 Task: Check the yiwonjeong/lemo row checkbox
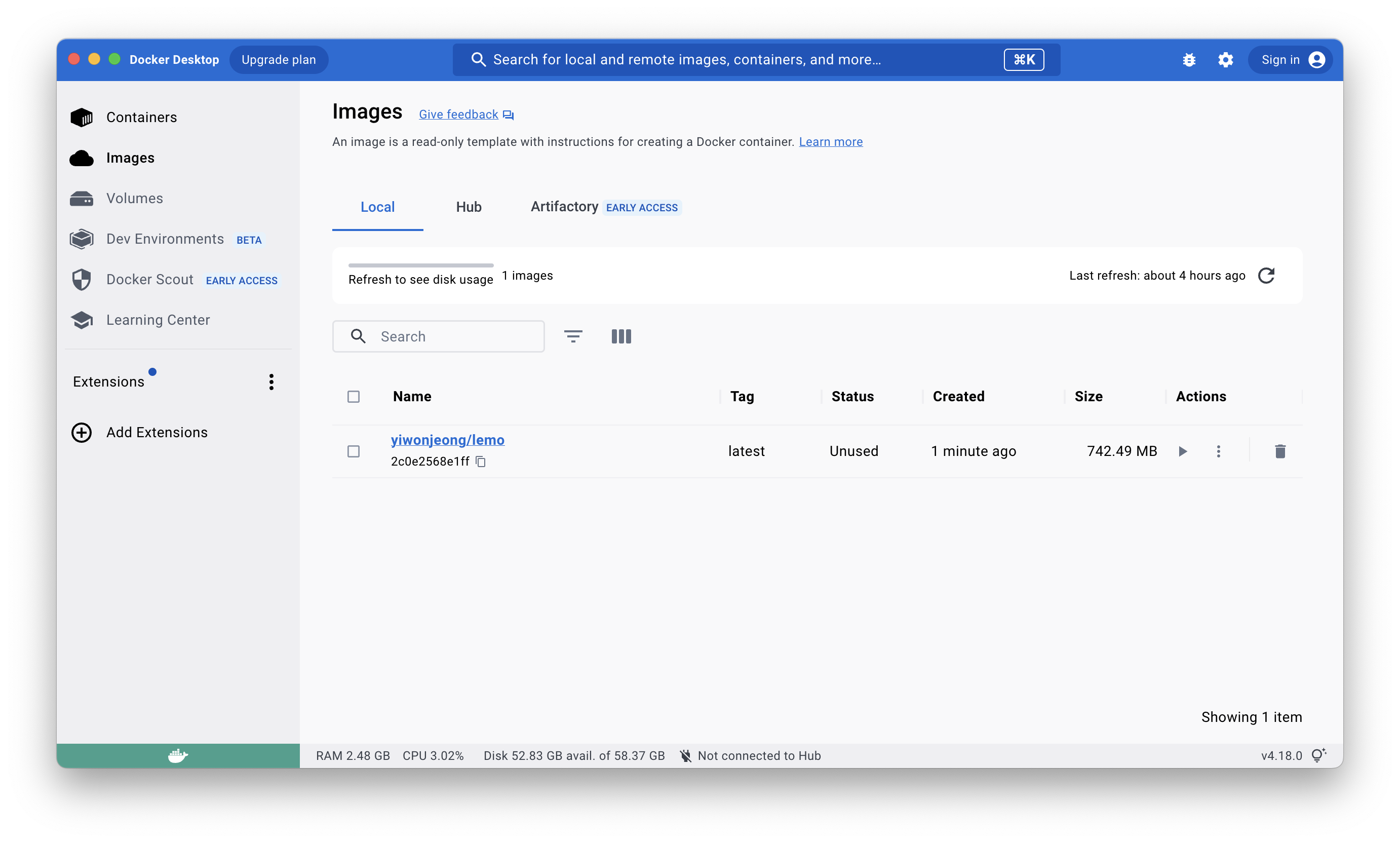(353, 451)
